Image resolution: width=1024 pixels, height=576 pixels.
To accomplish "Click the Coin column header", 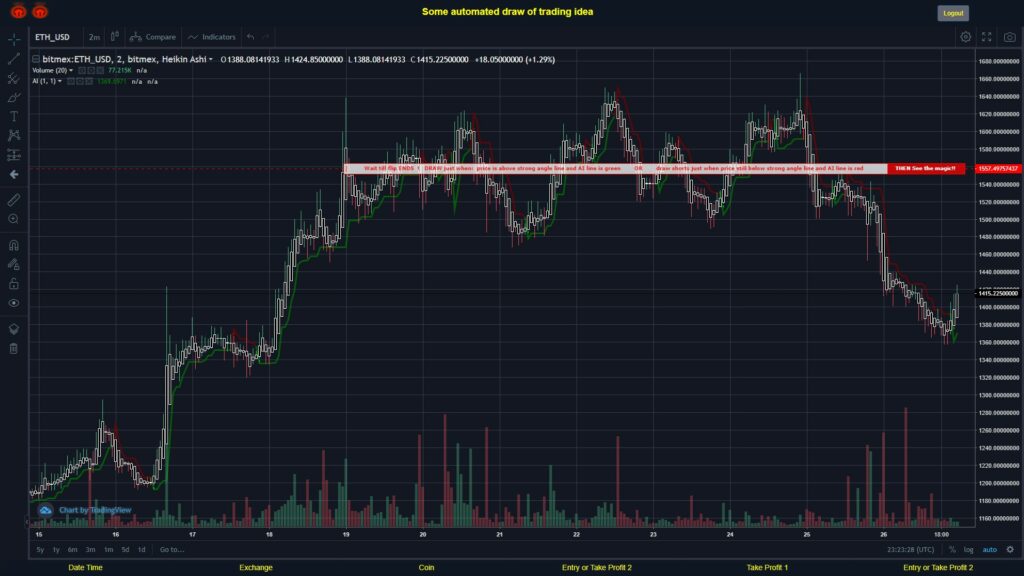I will click(x=426, y=568).
